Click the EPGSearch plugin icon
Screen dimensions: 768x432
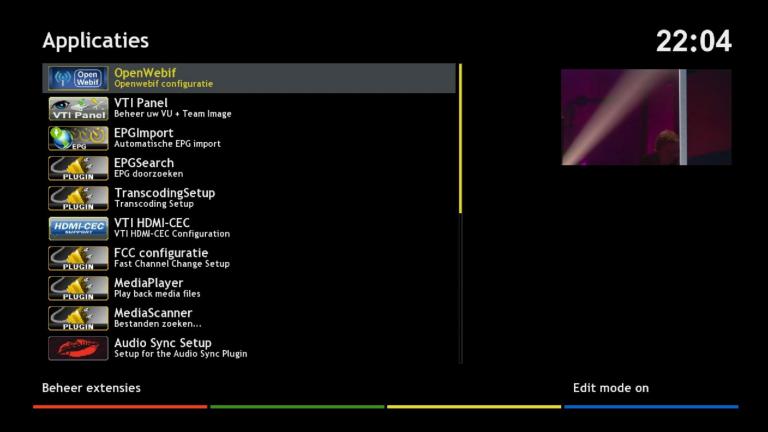(x=78, y=168)
